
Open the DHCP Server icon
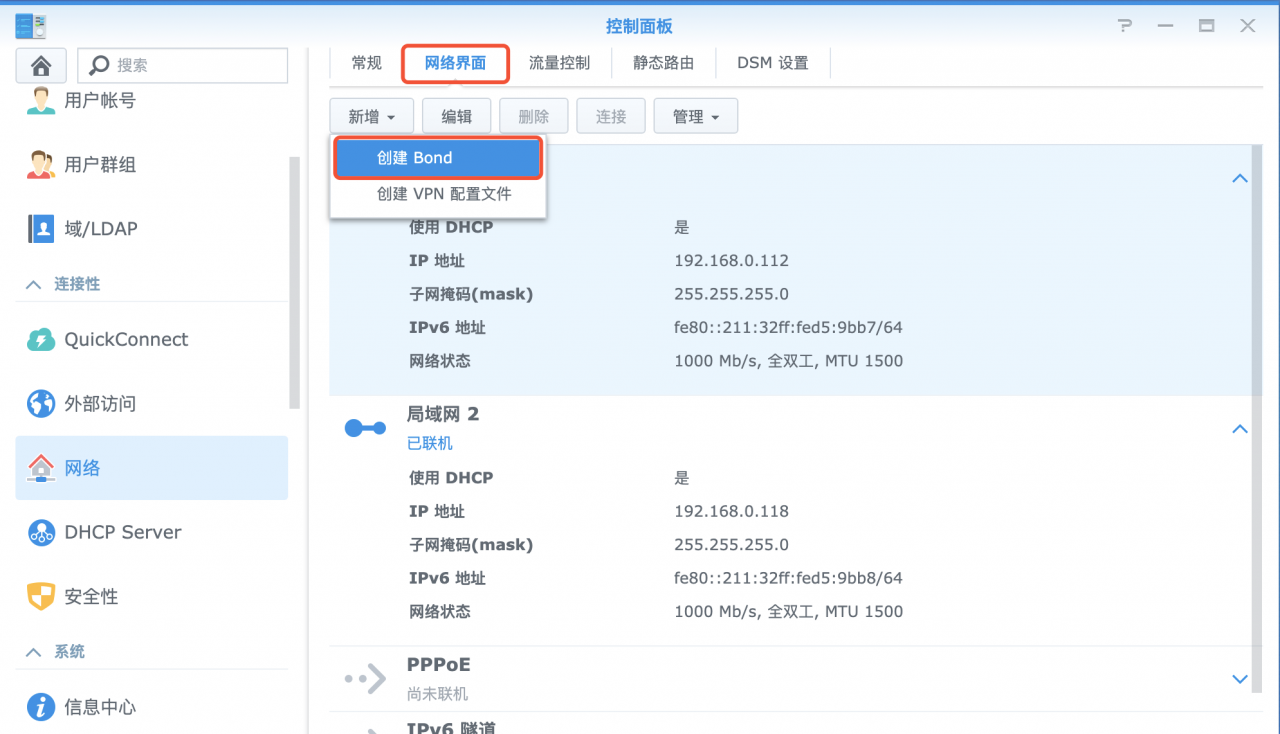coord(41,532)
